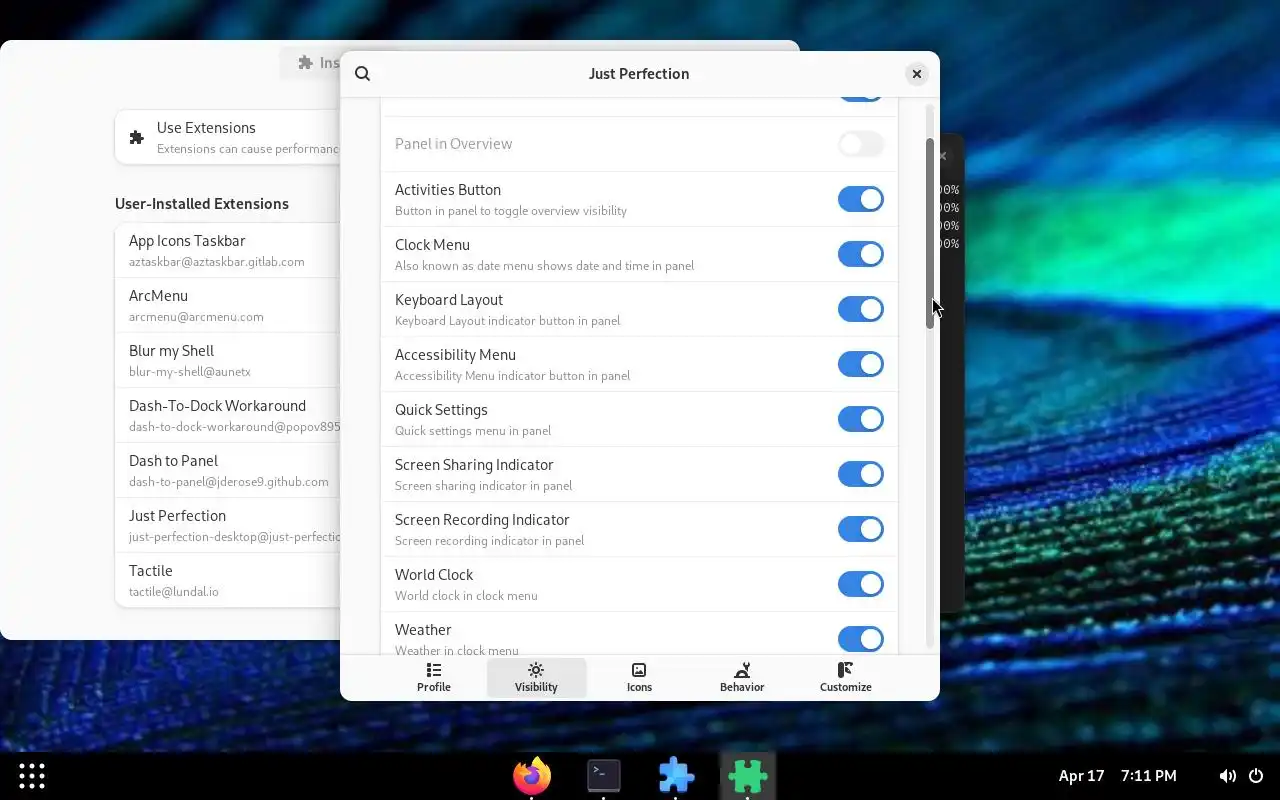Open the Icons tab
The image size is (1280, 800).
639,677
